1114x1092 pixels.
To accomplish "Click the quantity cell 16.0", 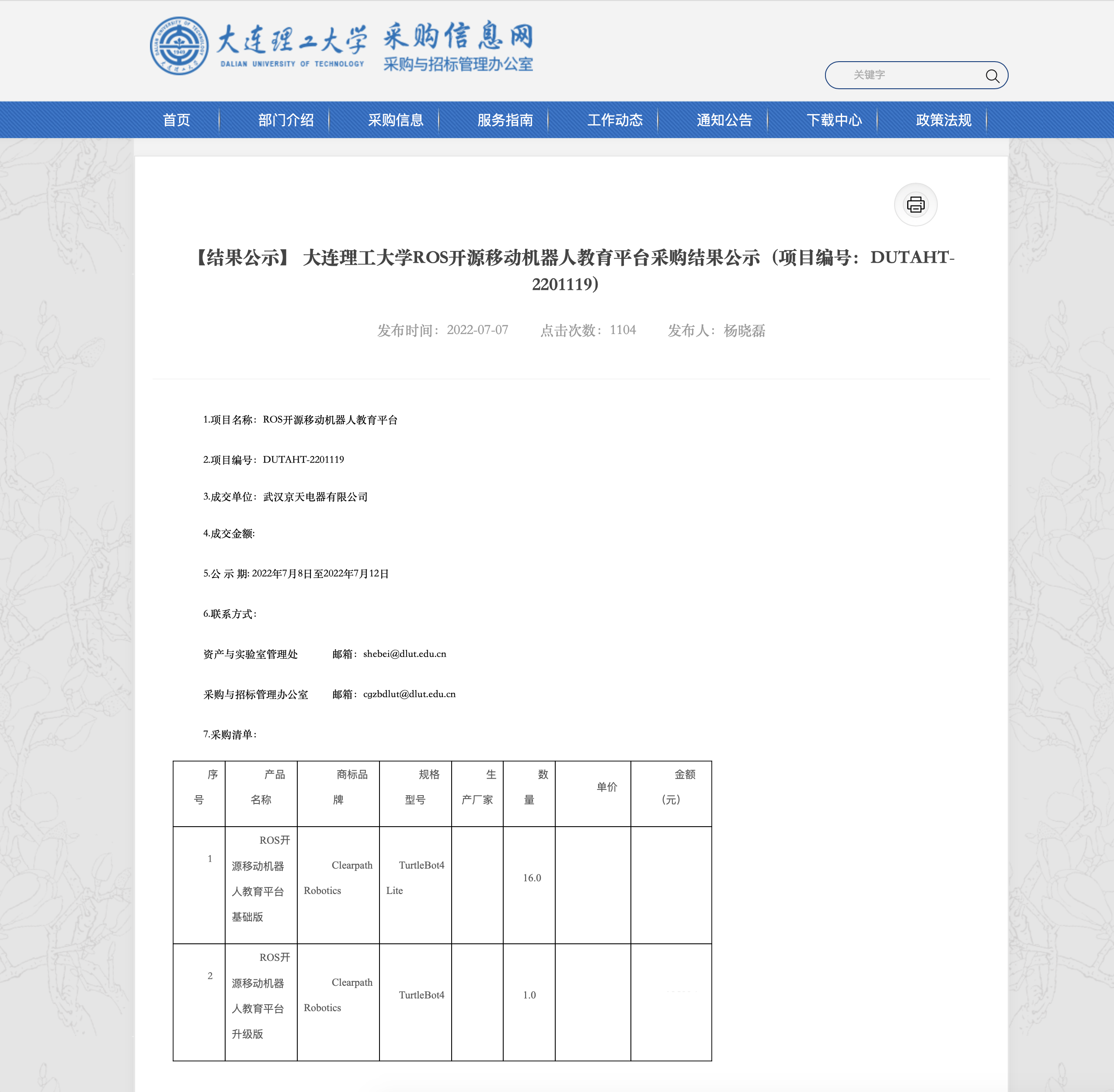I will [x=529, y=885].
